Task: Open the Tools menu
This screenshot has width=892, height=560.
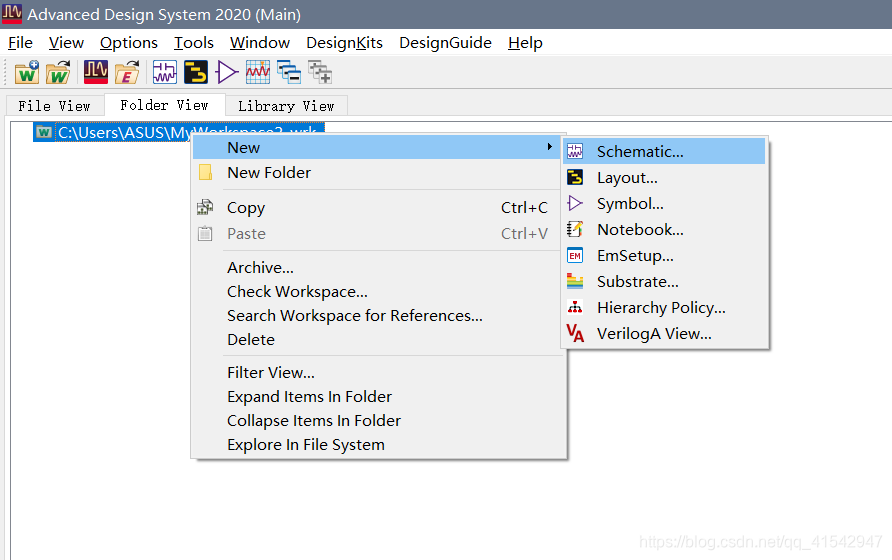Action: click(x=193, y=43)
